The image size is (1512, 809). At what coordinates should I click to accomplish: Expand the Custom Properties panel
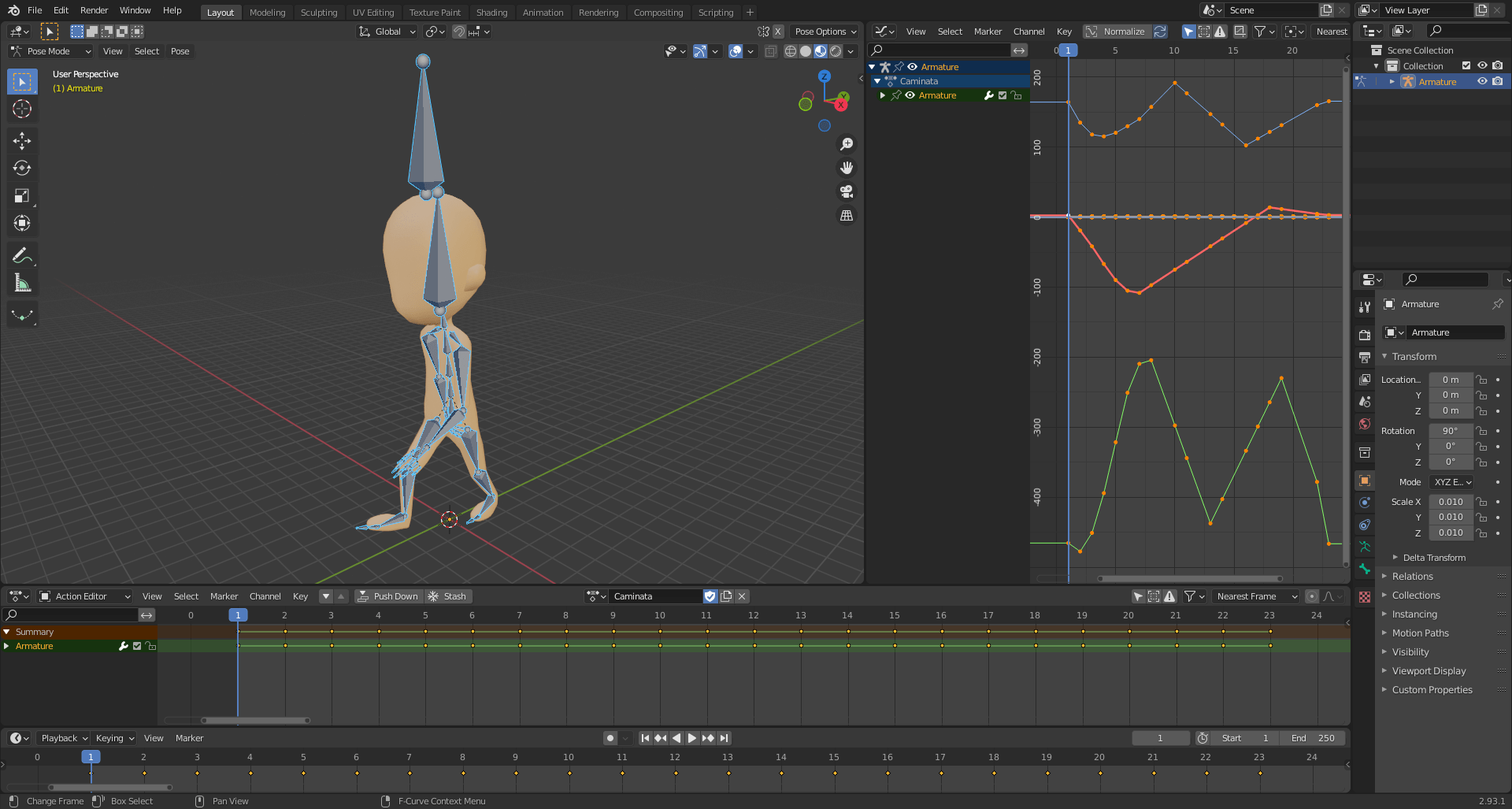[x=1432, y=690]
